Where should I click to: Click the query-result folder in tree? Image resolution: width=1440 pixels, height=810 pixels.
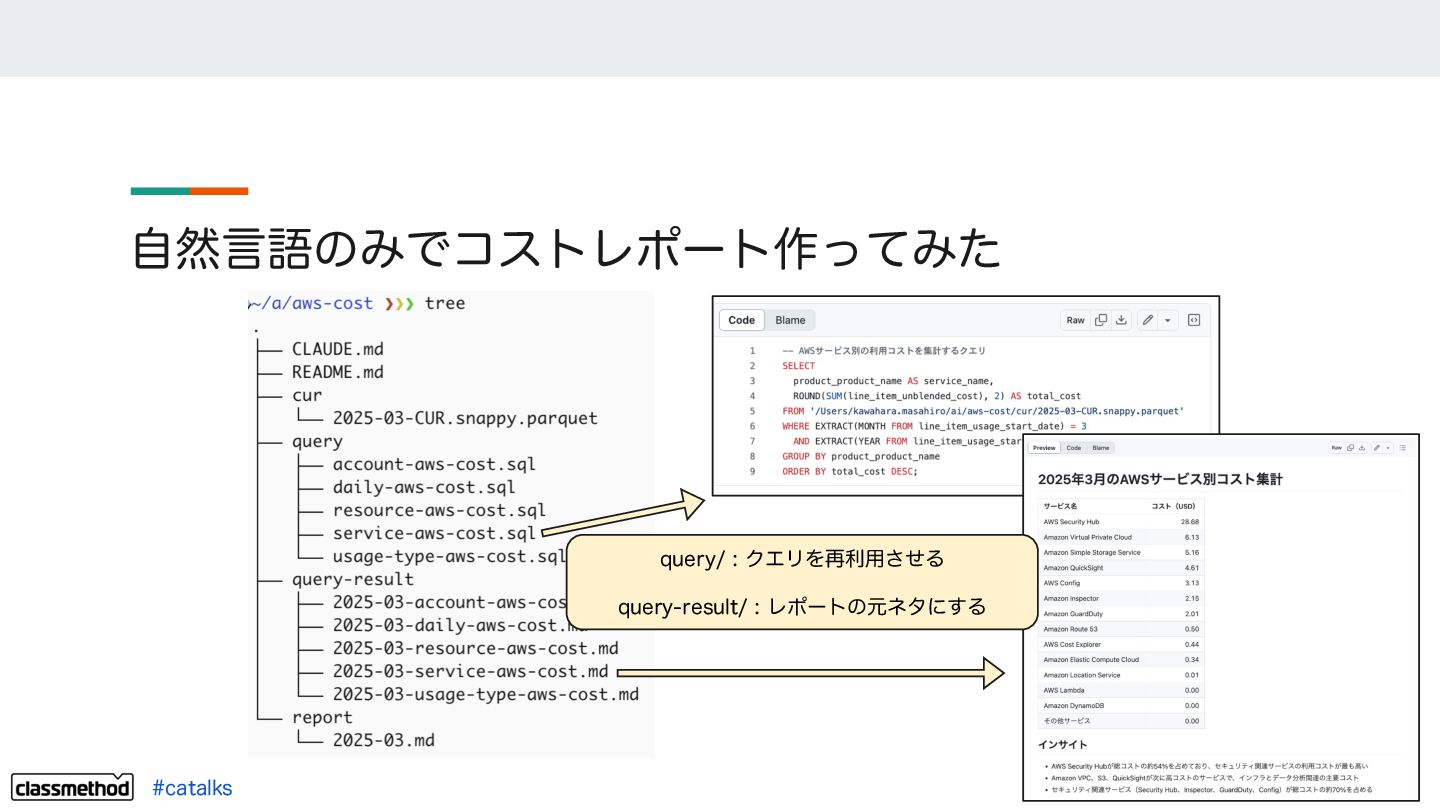tap(353, 579)
